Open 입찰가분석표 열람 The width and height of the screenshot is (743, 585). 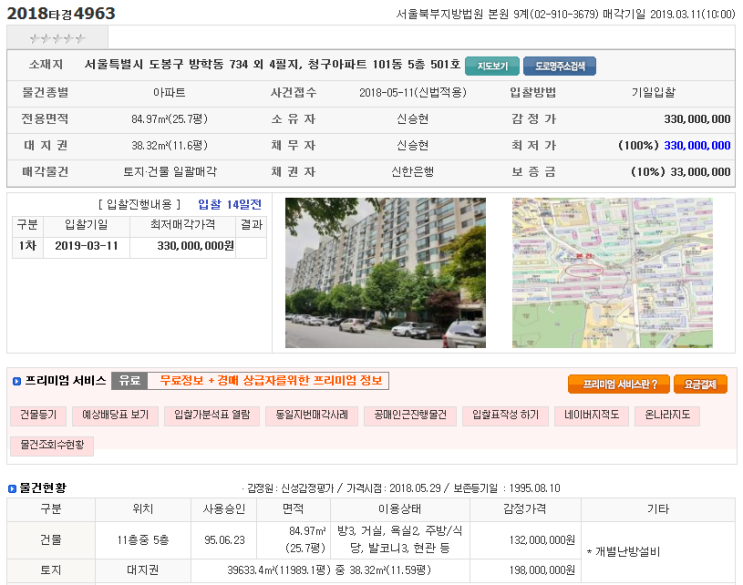[212, 415]
